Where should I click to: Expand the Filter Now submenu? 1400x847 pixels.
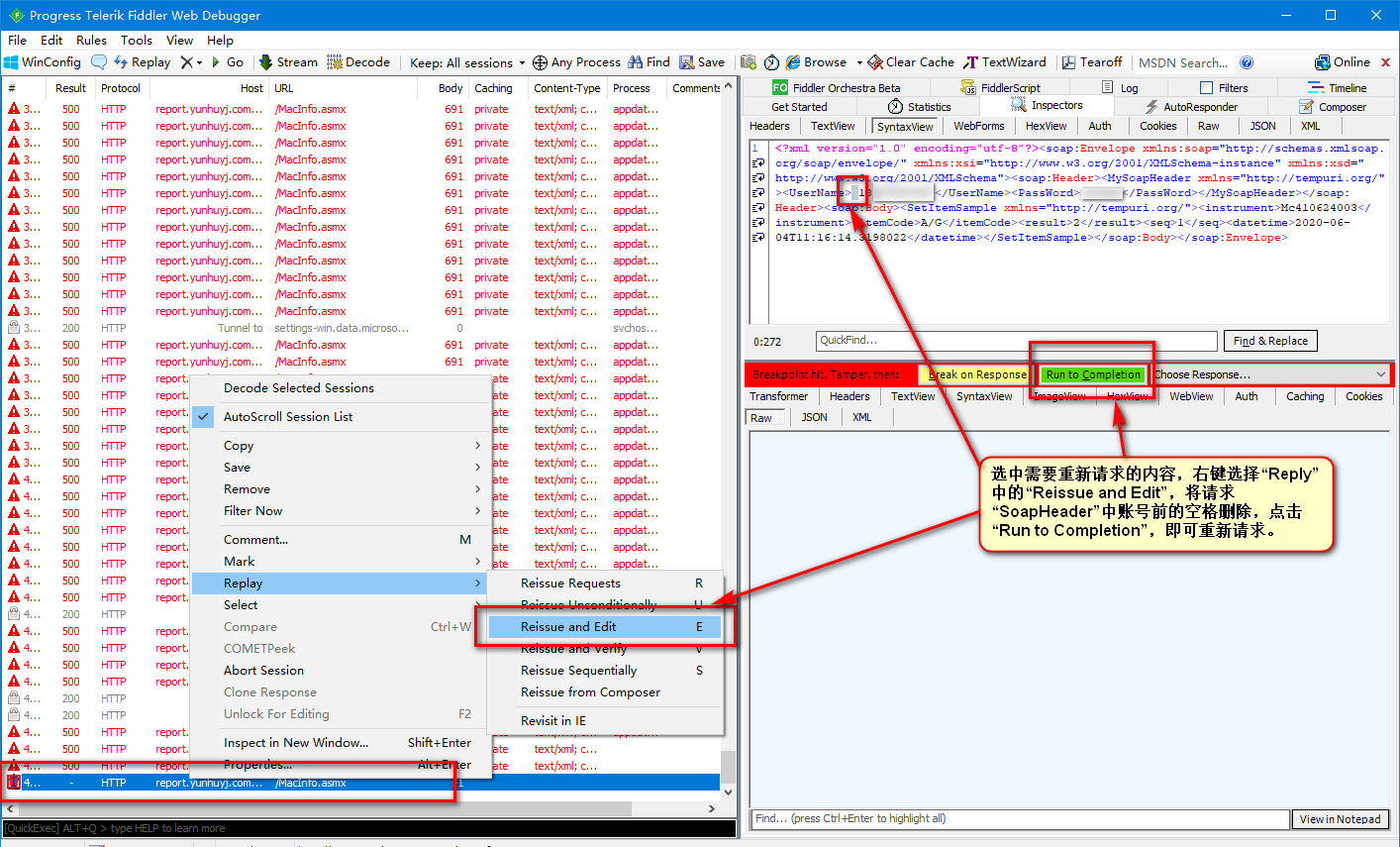(341, 511)
